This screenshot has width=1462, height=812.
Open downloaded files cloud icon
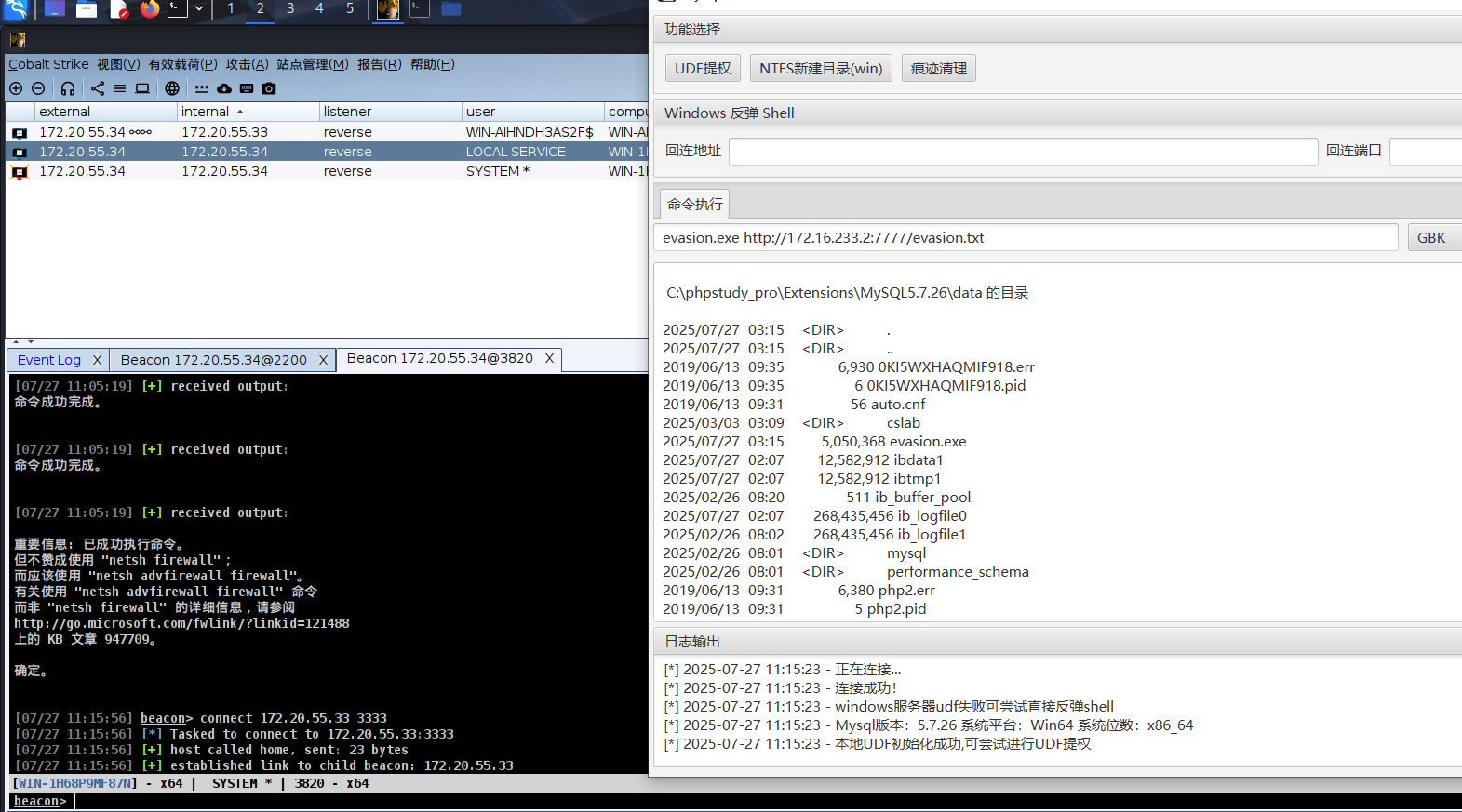(224, 88)
